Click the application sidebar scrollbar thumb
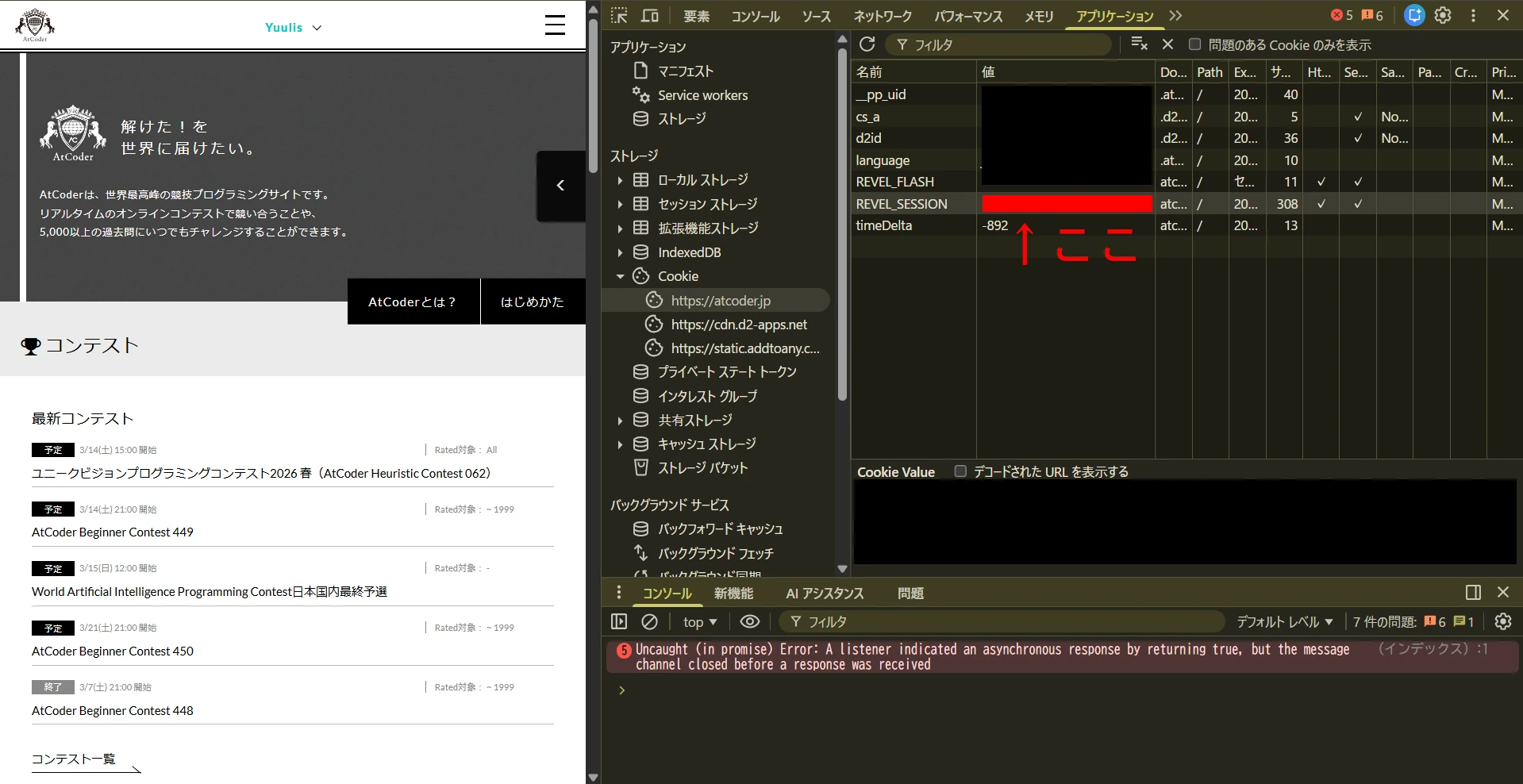Image resolution: width=1523 pixels, height=784 pixels. click(x=842, y=225)
